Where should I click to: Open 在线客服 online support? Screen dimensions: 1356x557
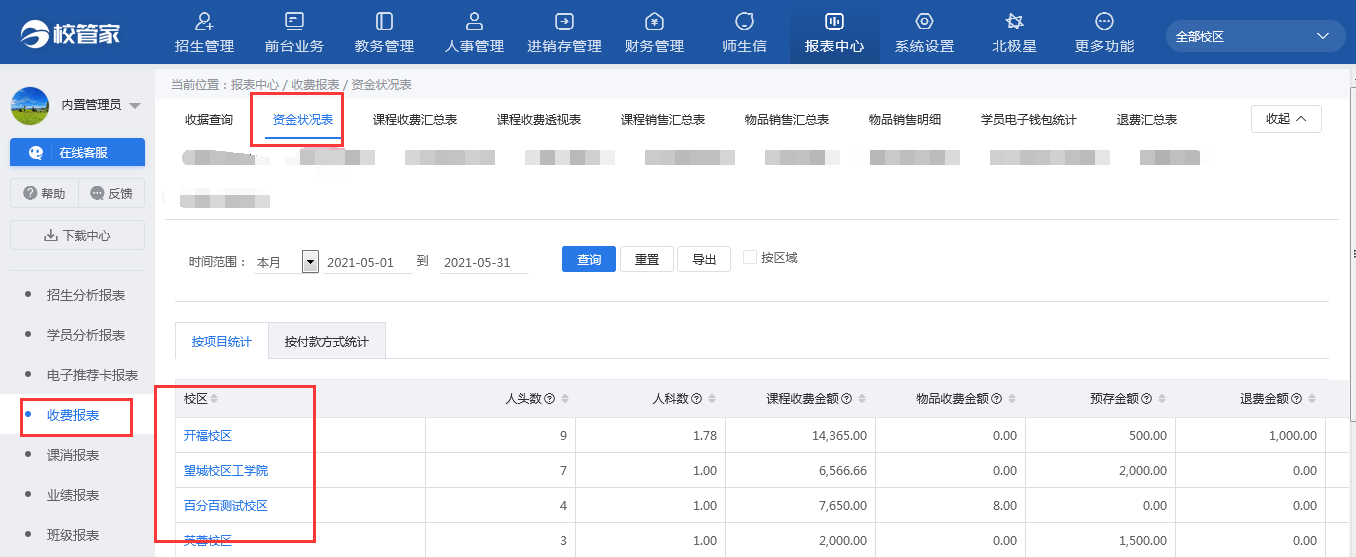77,152
